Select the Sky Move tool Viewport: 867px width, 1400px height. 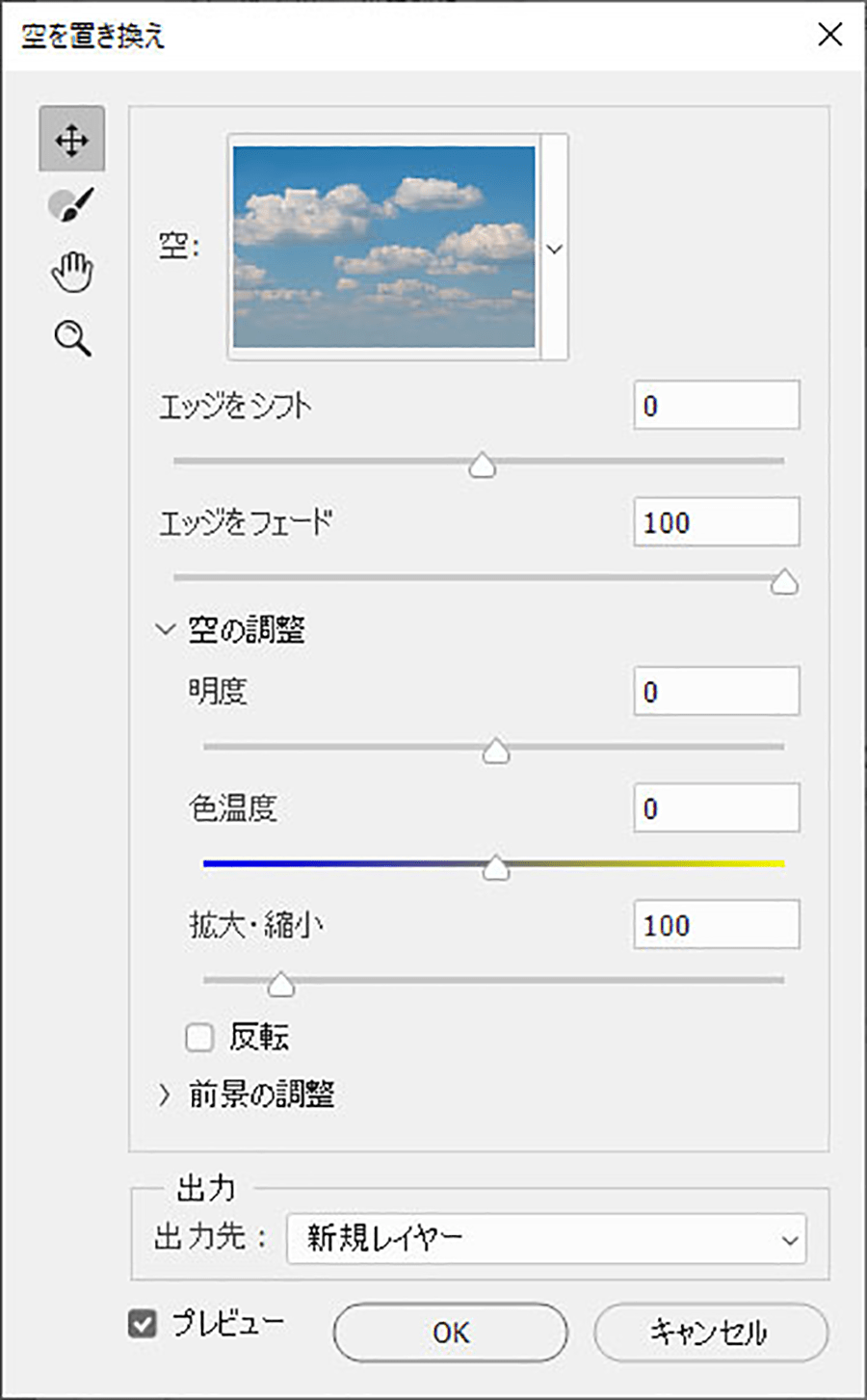tap(72, 140)
